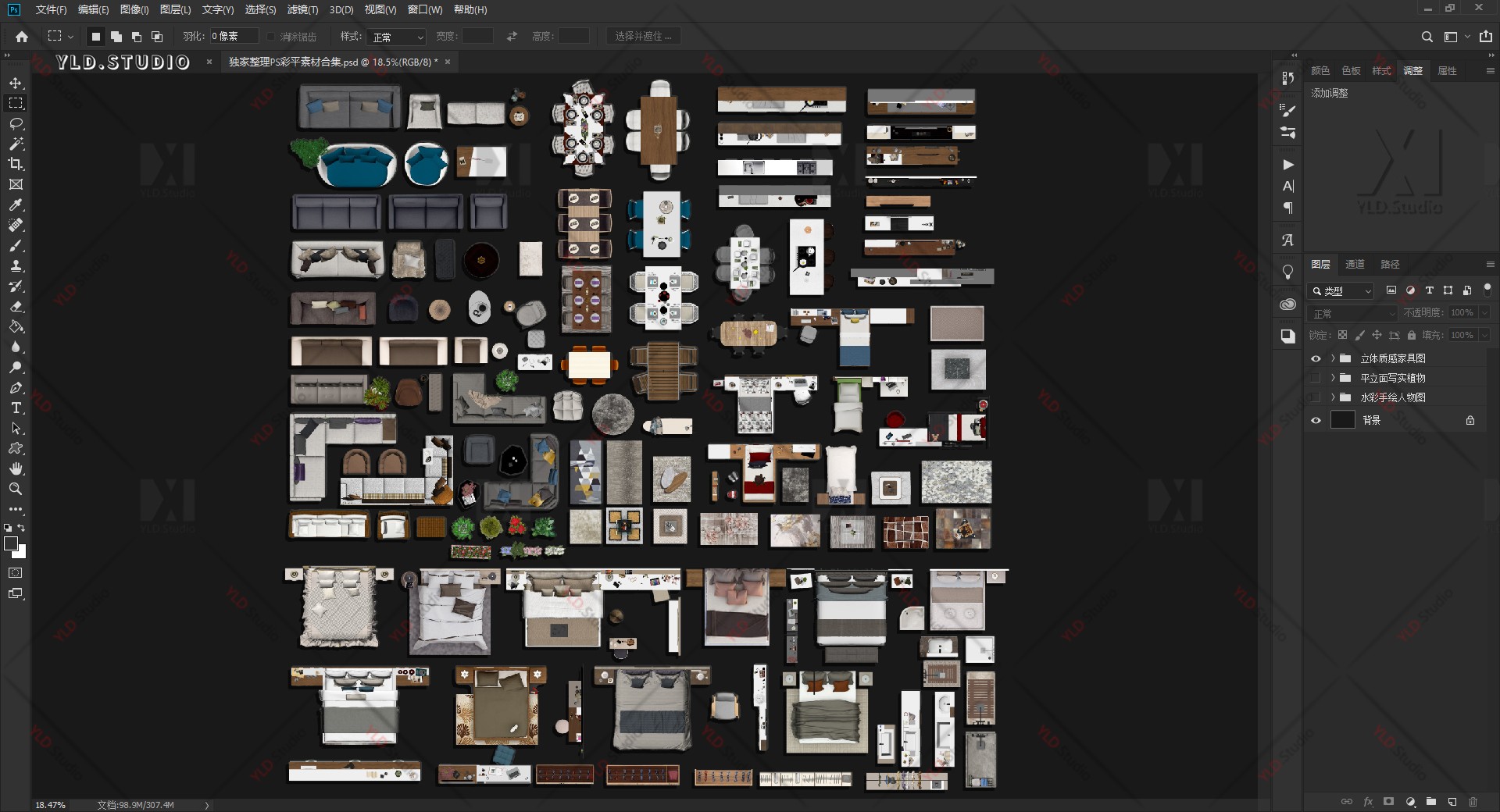Viewport: 1500px width, 812px height.
Task: Toggle layer filtering switch on or off
Action: pyautogui.click(x=1487, y=290)
